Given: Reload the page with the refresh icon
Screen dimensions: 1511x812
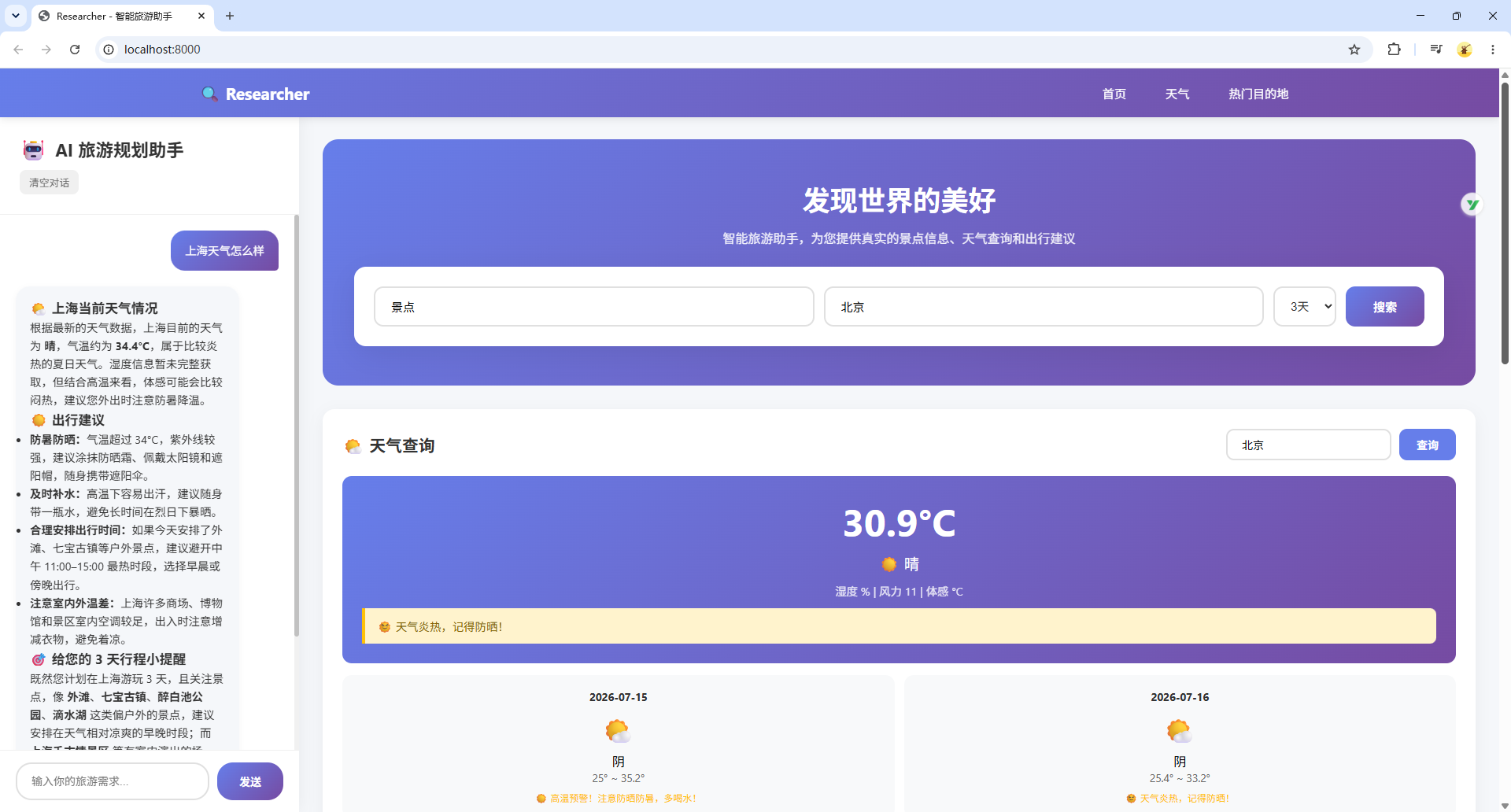Looking at the screenshot, I should coord(75,49).
